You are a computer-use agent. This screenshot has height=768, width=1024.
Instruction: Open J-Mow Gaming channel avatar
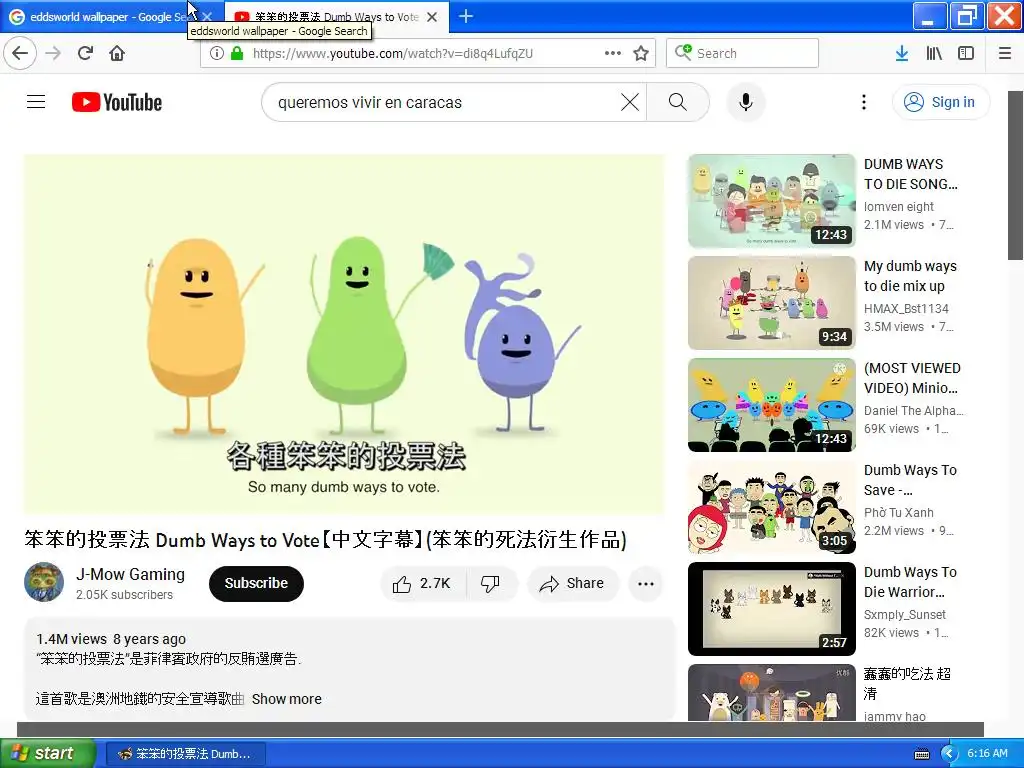pos(44,582)
